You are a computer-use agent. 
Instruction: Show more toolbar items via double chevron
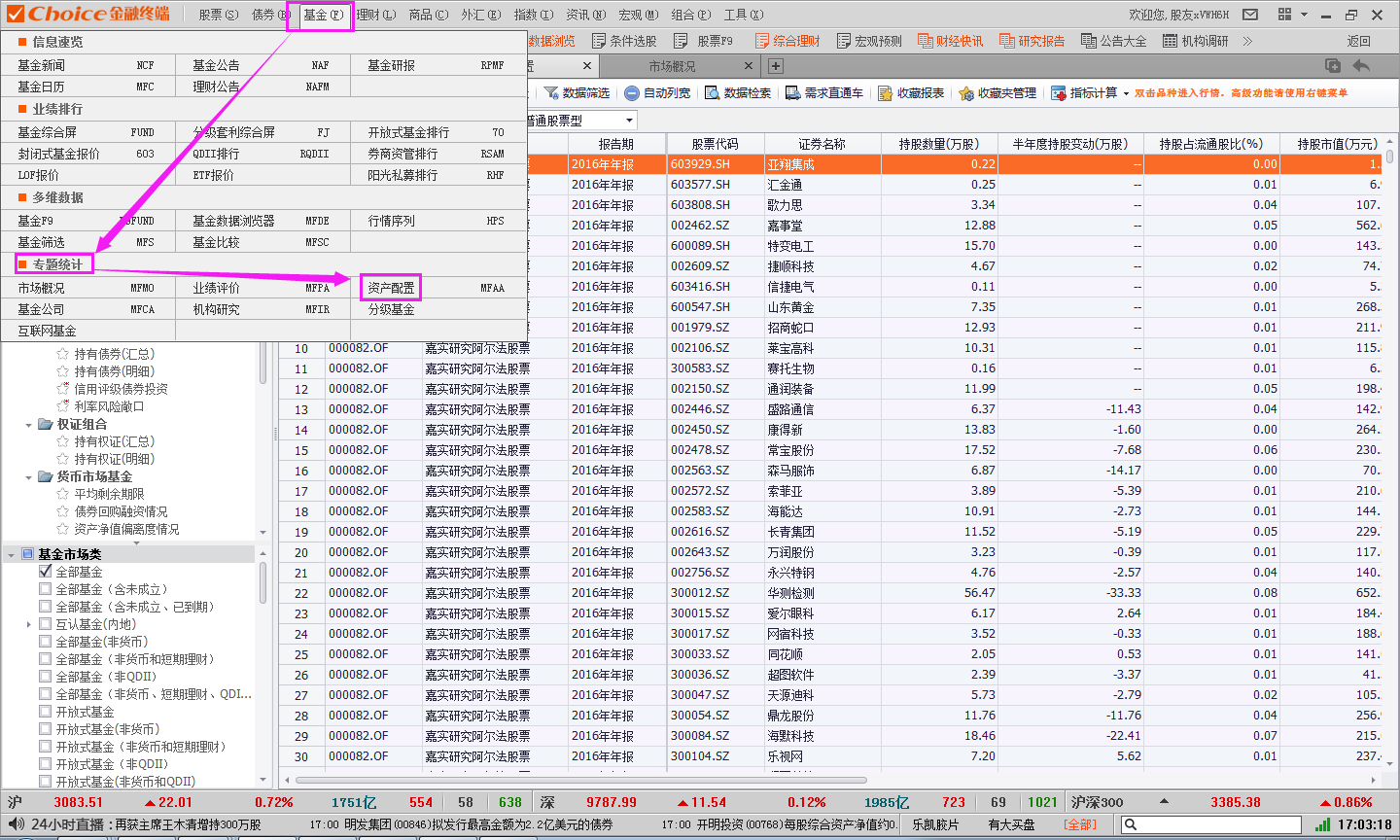point(1247,41)
